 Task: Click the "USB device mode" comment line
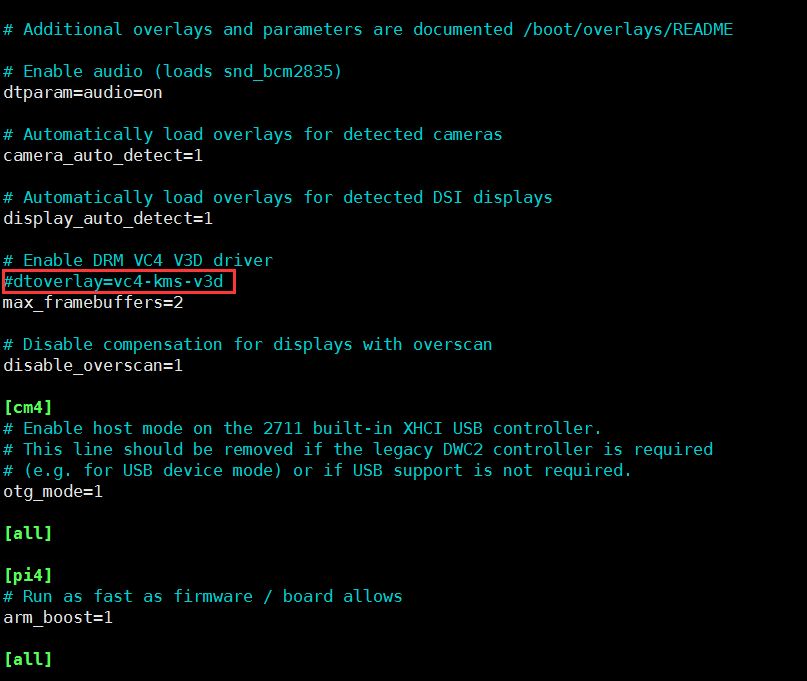(317, 470)
